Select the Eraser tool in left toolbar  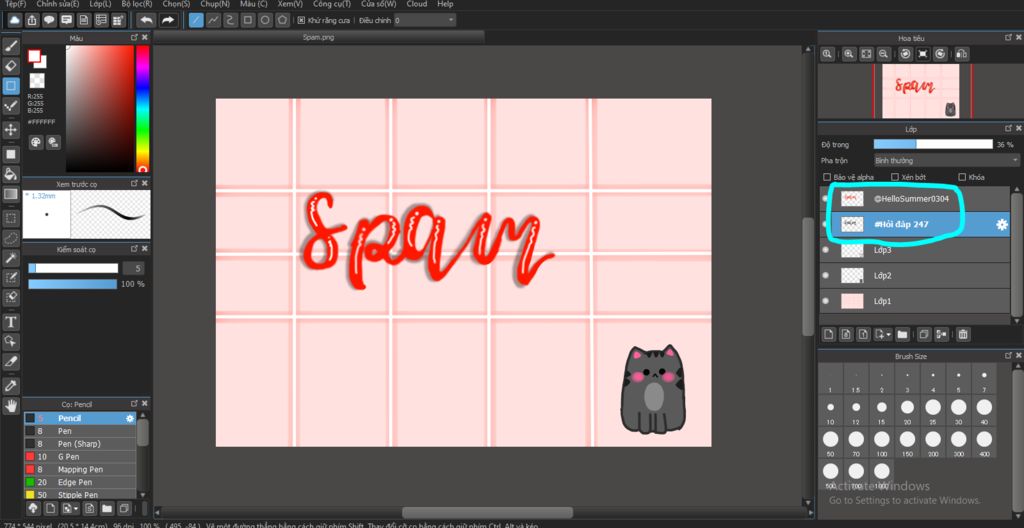[x=11, y=66]
